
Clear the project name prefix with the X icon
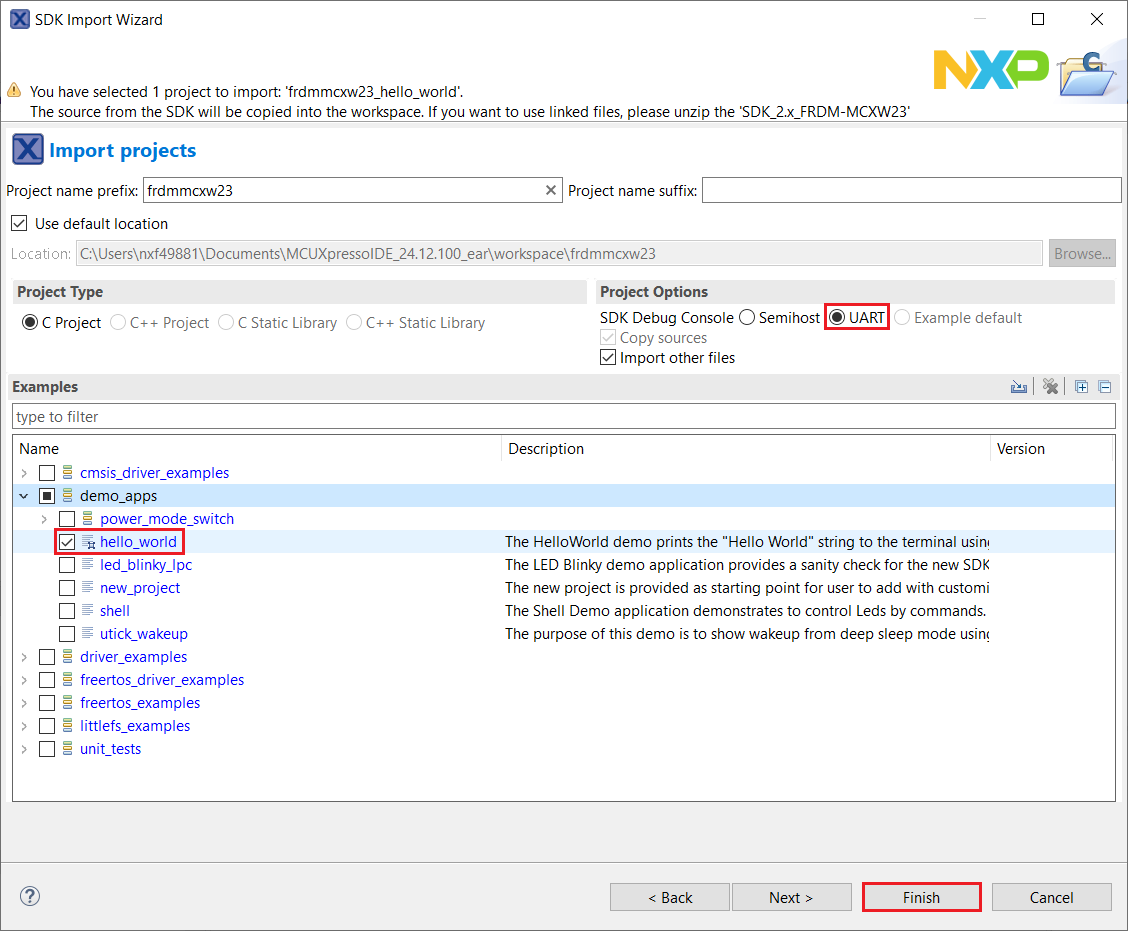(550, 190)
